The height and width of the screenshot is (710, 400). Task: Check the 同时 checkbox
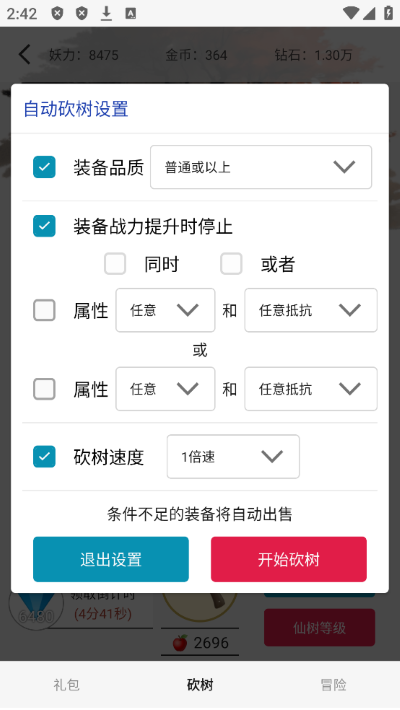point(115,264)
